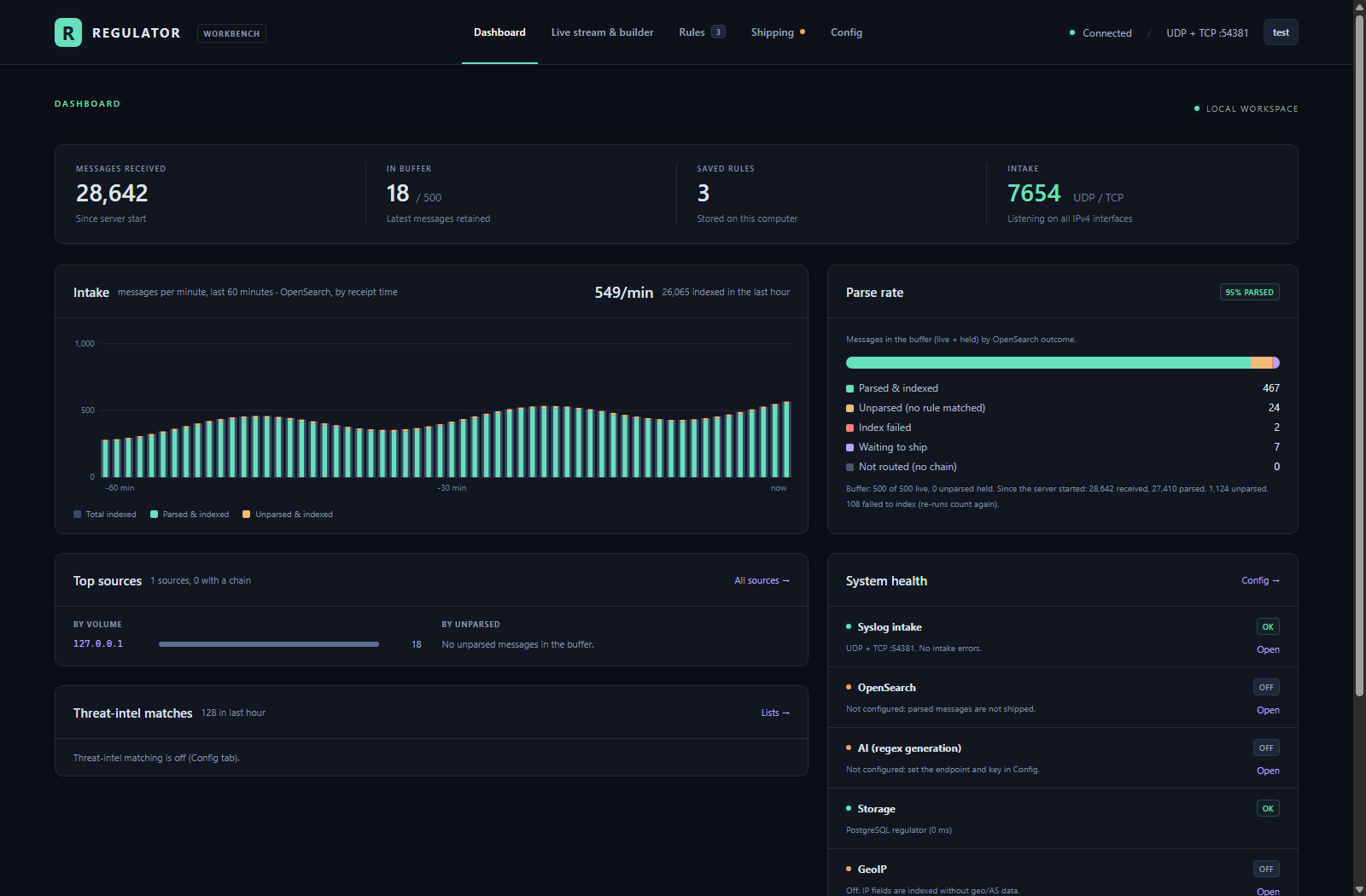Click the parse rate progress bar

click(x=1063, y=363)
